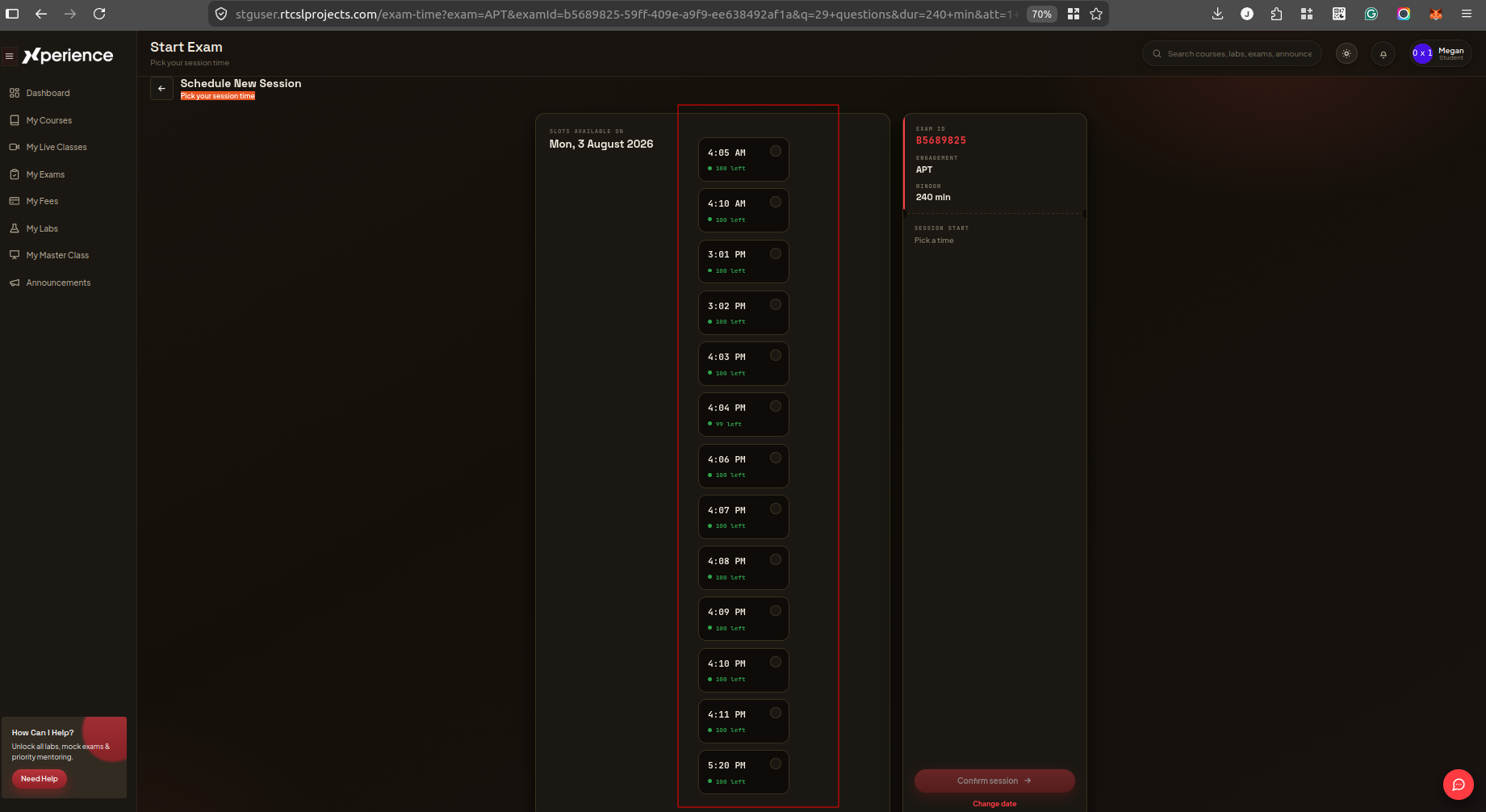Open the browser extensions puzzle icon
Screen dimensions: 1486x812
[x=1276, y=14]
